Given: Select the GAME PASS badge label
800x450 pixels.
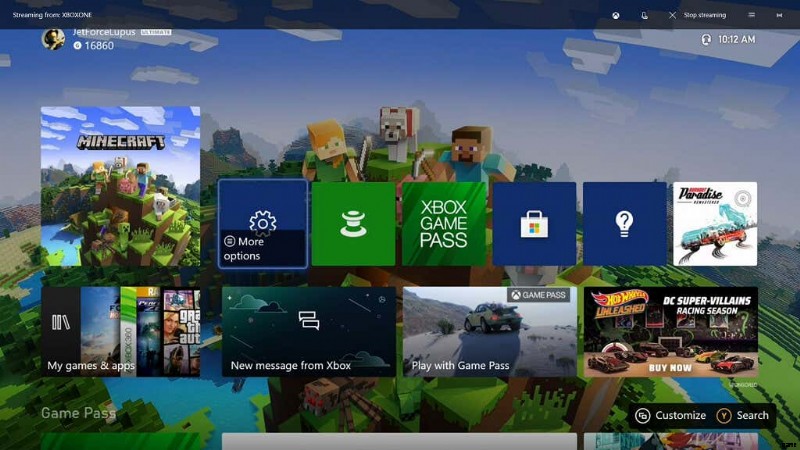Looking at the screenshot, I should (x=538, y=295).
